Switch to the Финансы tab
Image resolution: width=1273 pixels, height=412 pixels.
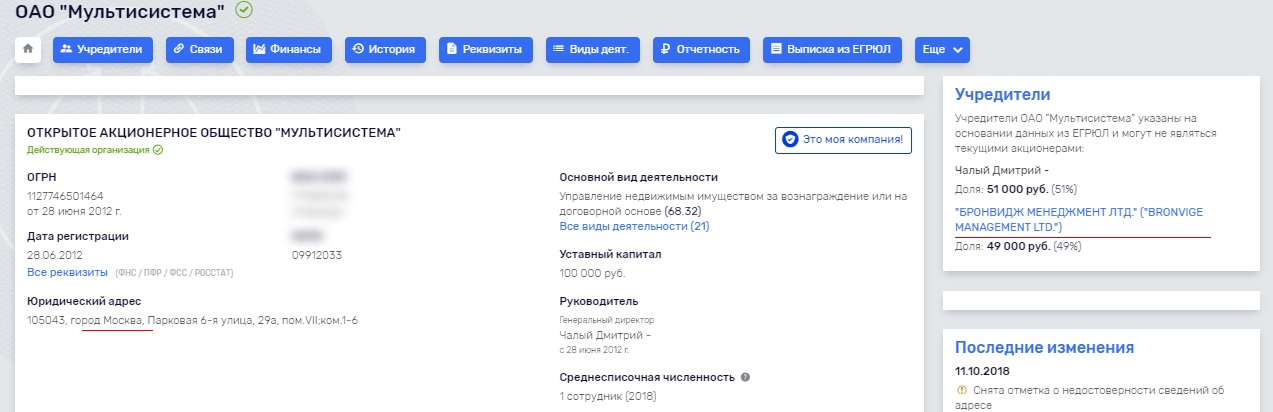pos(289,49)
